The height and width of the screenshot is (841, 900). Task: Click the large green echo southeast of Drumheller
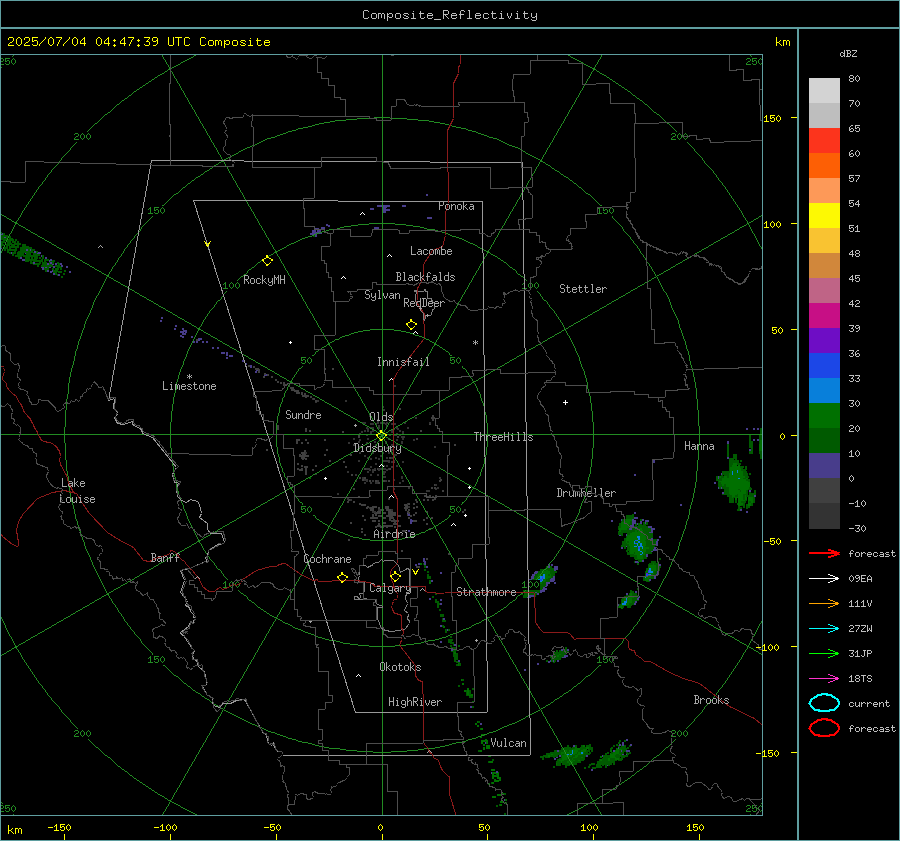pos(638,538)
